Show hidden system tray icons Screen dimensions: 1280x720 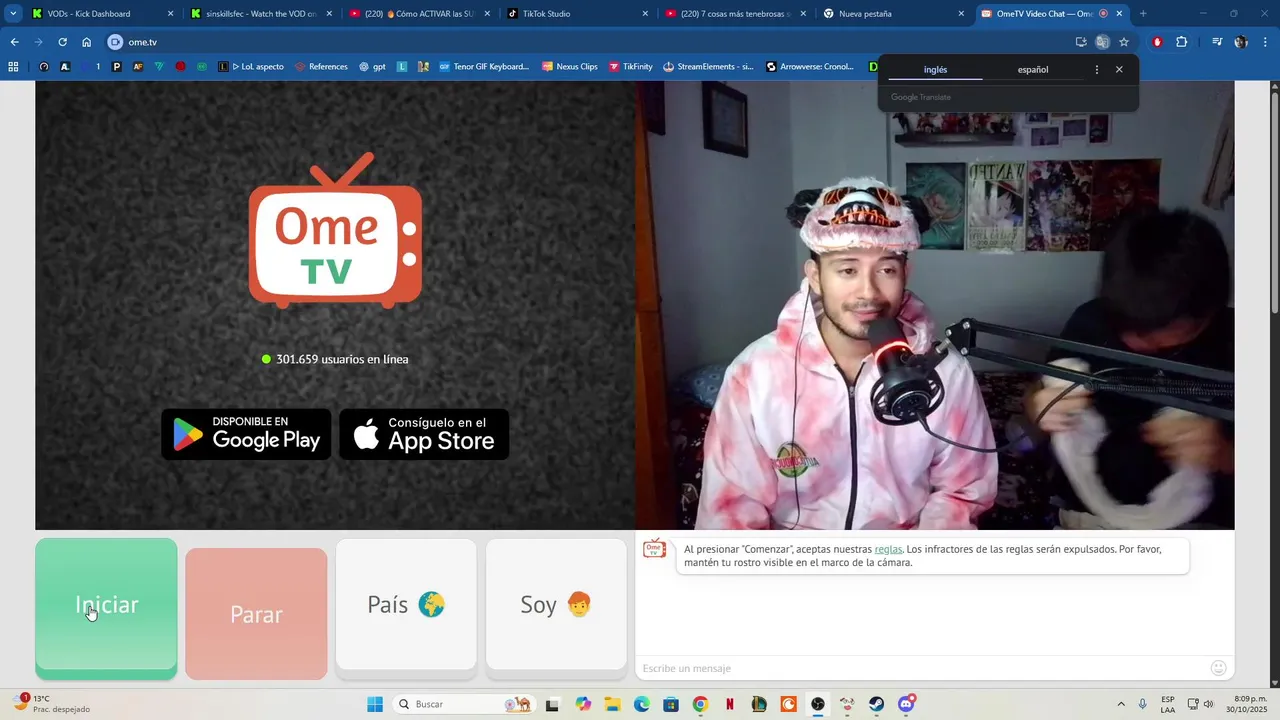[1121, 704]
